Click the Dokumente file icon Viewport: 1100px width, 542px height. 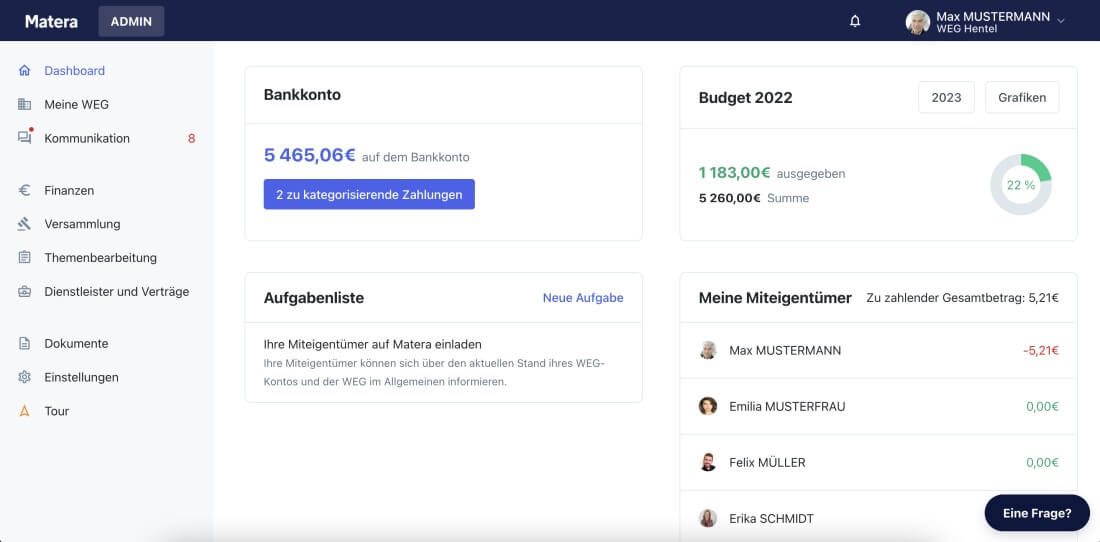pos(25,344)
